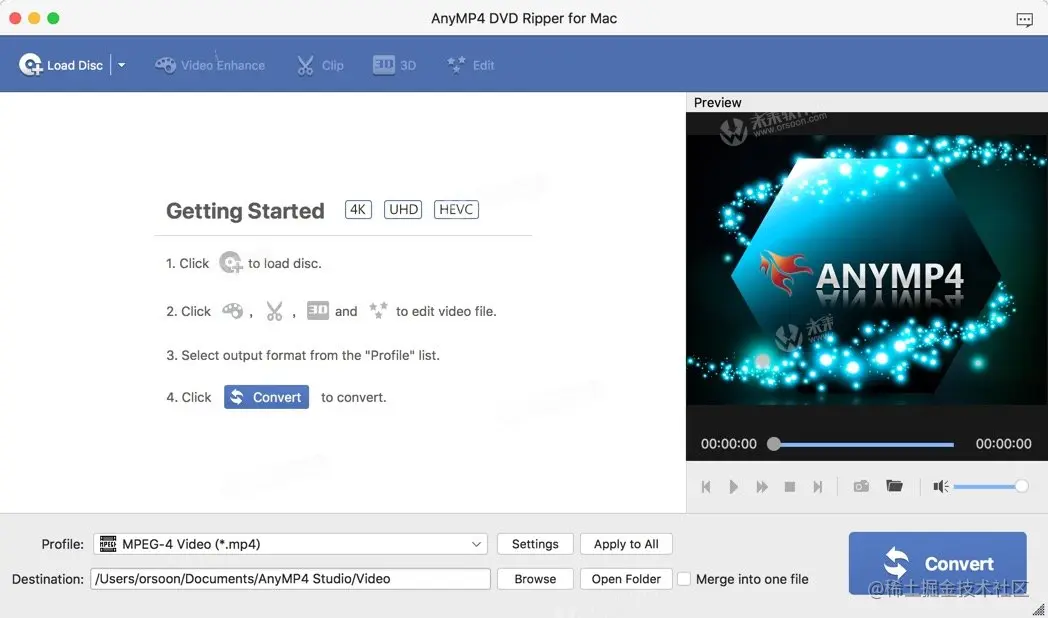Open the Profile format dropdown
The width and height of the screenshot is (1048, 618).
coord(291,544)
